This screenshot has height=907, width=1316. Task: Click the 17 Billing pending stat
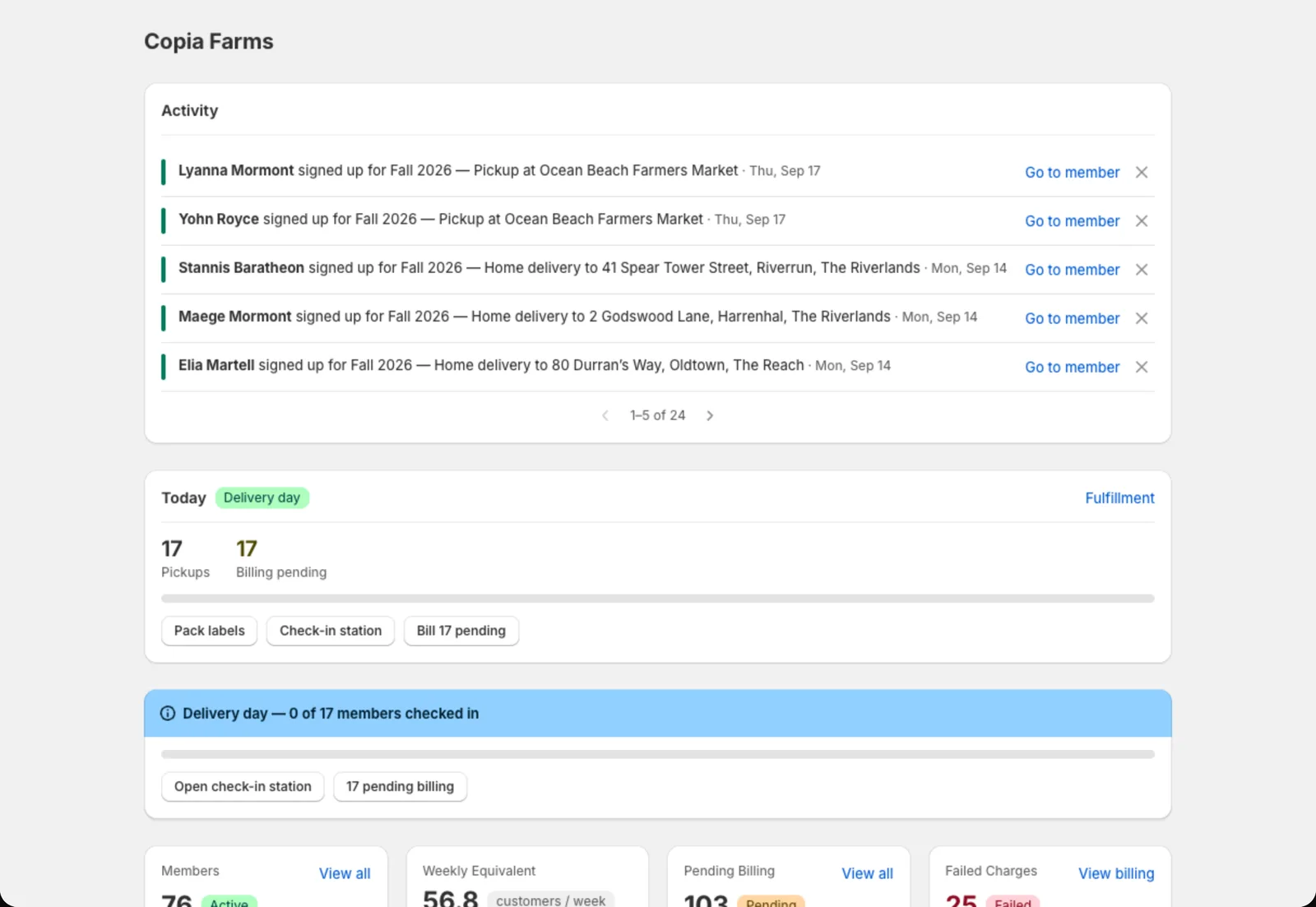click(281, 558)
